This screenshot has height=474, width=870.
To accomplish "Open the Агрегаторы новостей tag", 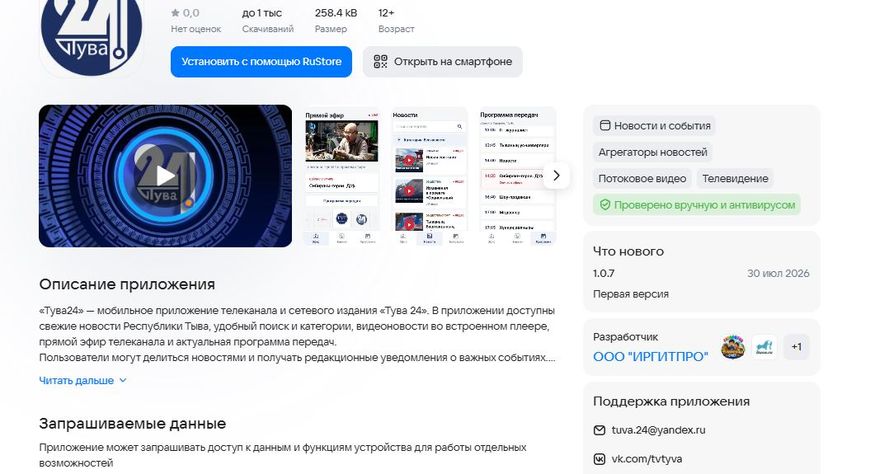I will [x=652, y=152].
